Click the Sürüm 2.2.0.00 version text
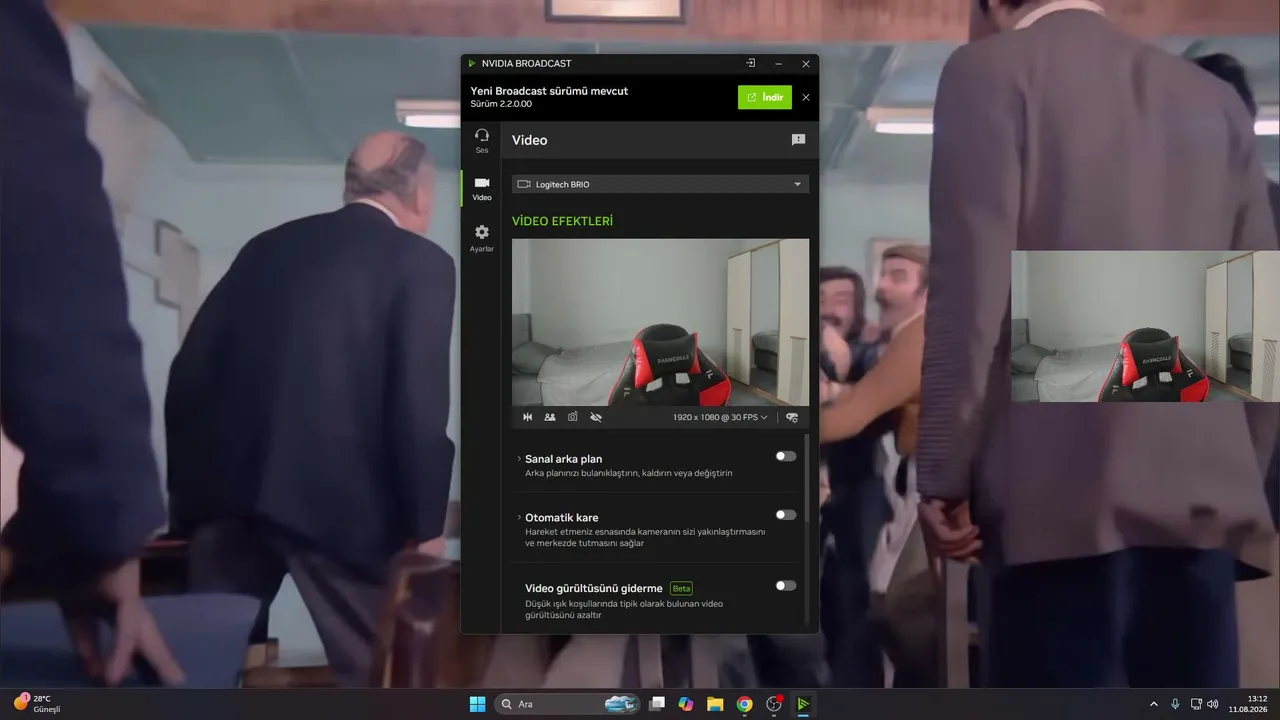1280x720 pixels. [501, 104]
